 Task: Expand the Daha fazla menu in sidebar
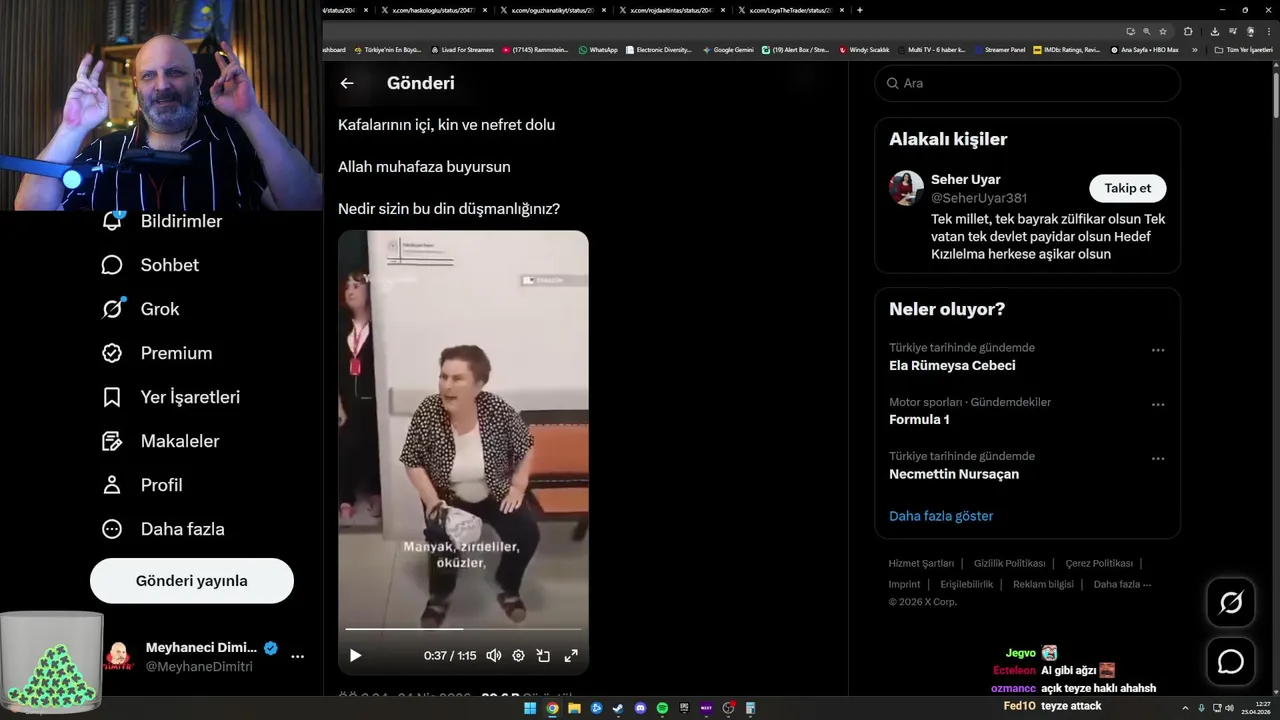coord(163,529)
